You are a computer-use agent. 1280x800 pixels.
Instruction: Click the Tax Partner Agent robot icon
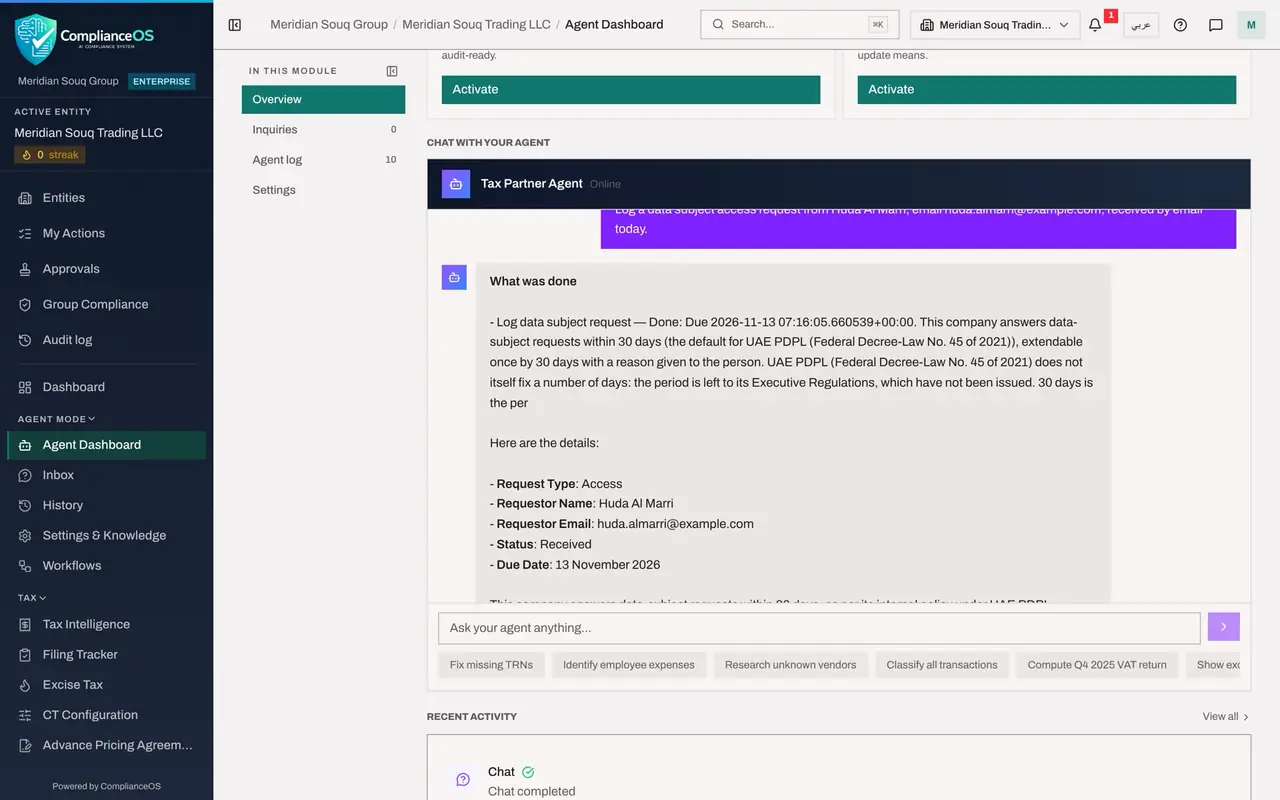(456, 184)
